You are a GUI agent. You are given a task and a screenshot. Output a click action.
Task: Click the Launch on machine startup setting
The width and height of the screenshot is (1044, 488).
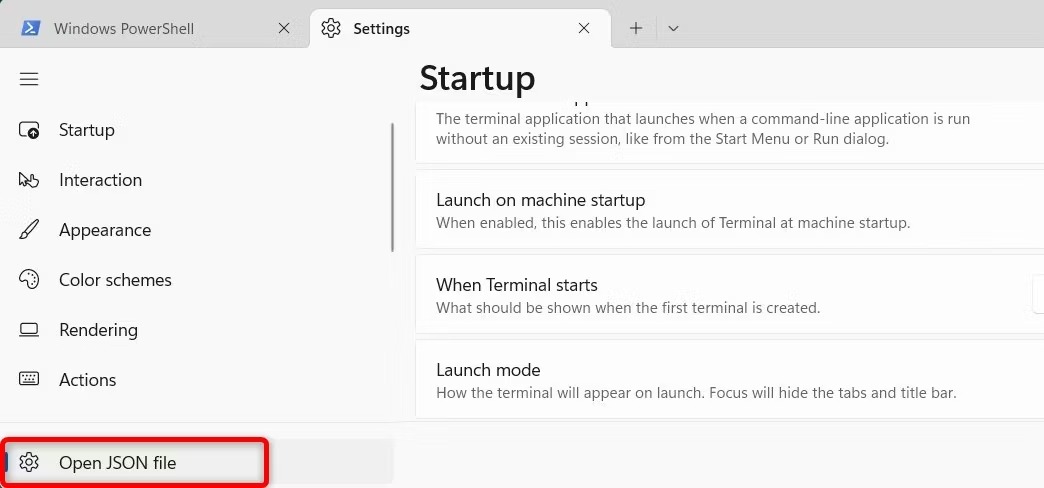730,209
